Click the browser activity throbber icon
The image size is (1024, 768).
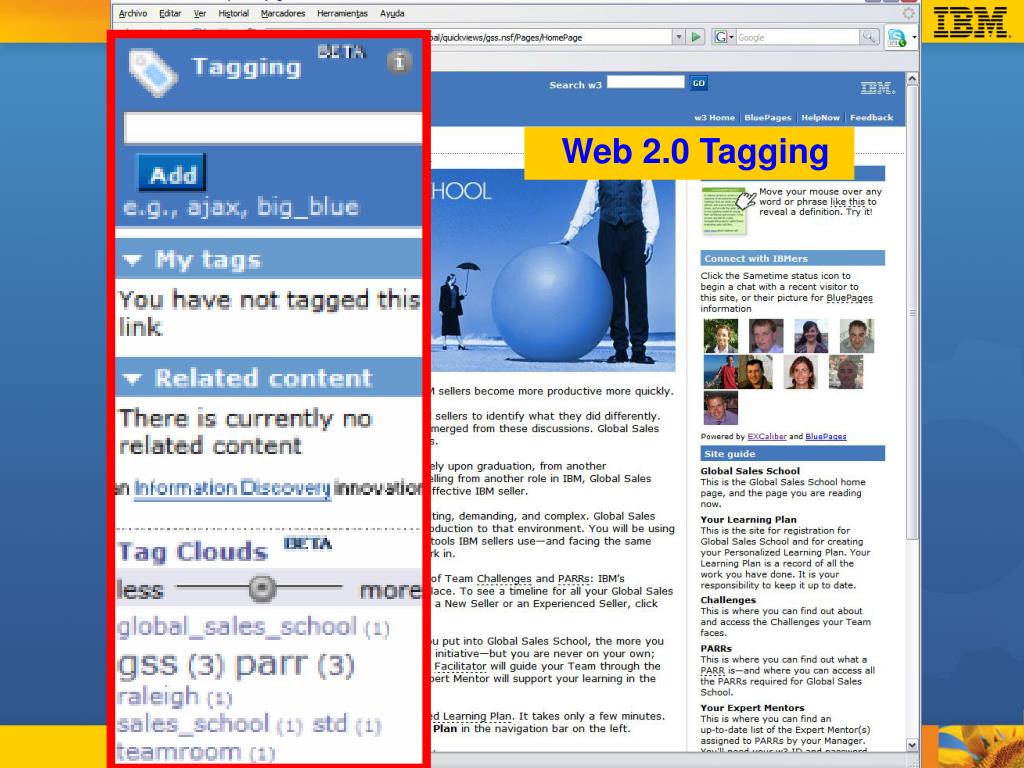point(908,13)
